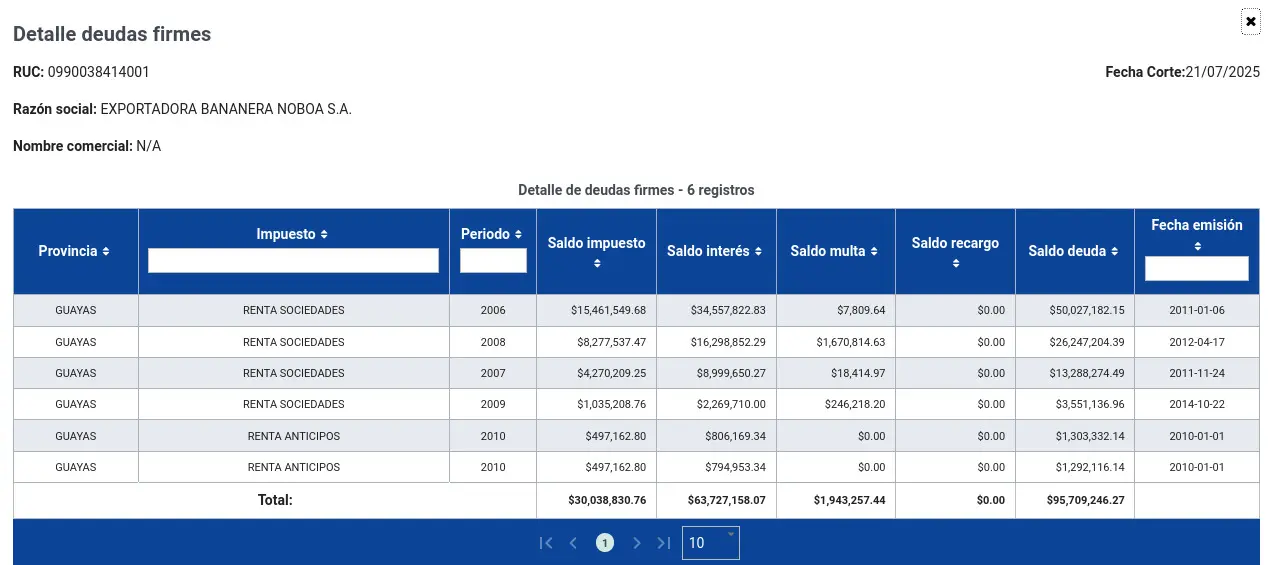The image size is (1271, 565).
Task: Click total saldo deuda $95,709,246.27
Action: 1075,500
